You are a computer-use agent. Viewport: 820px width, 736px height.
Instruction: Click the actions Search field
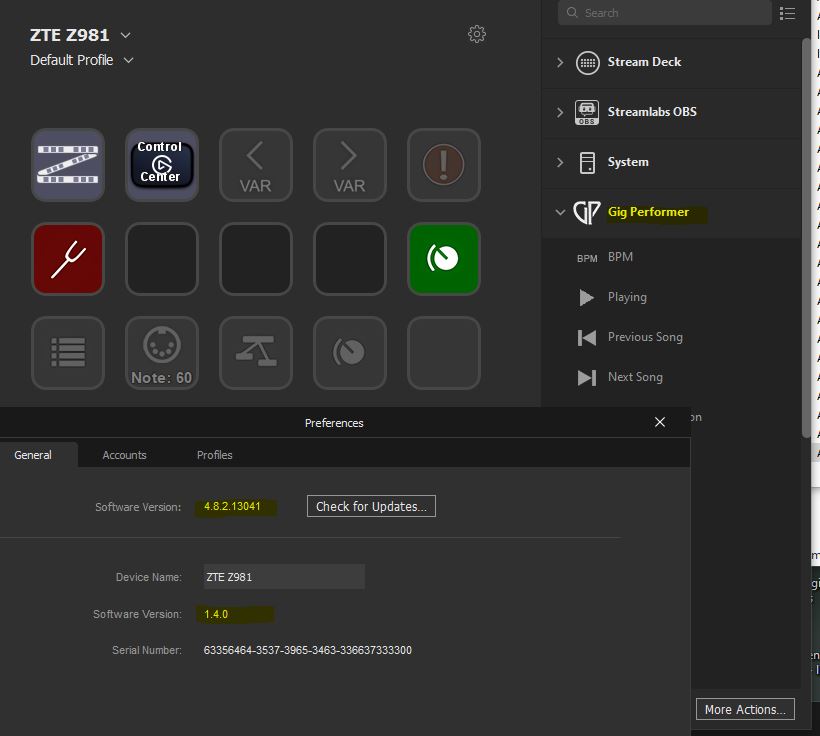click(665, 13)
